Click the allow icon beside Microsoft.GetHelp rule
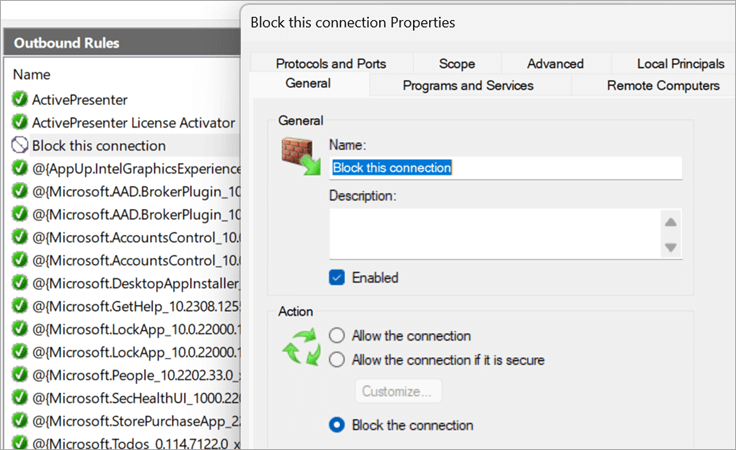Image resolution: width=736 pixels, height=450 pixels. click(19, 305)
